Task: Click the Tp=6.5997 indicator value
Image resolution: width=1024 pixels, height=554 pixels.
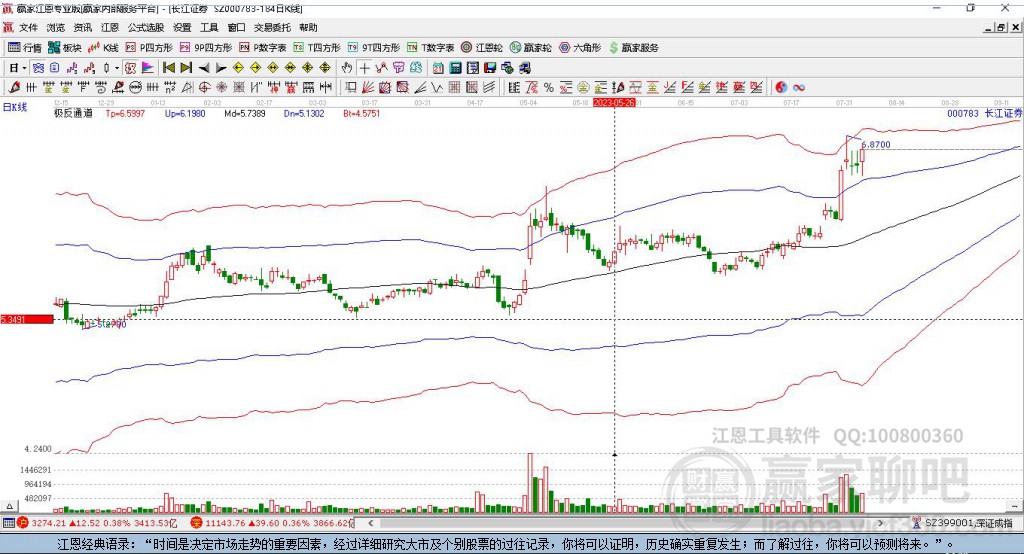Action: [x=125, y=113]
